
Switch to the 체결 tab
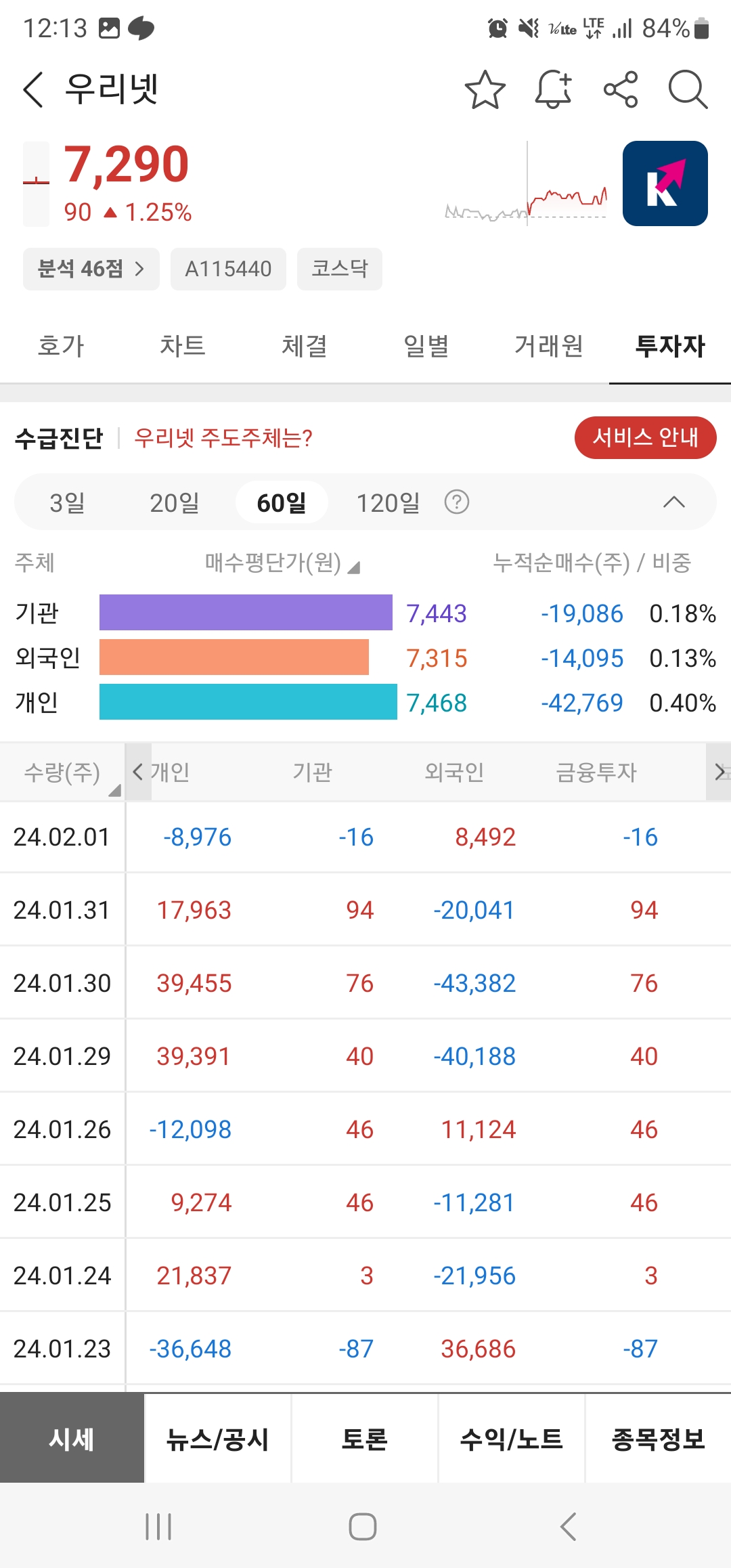click(x=305, y=346)
